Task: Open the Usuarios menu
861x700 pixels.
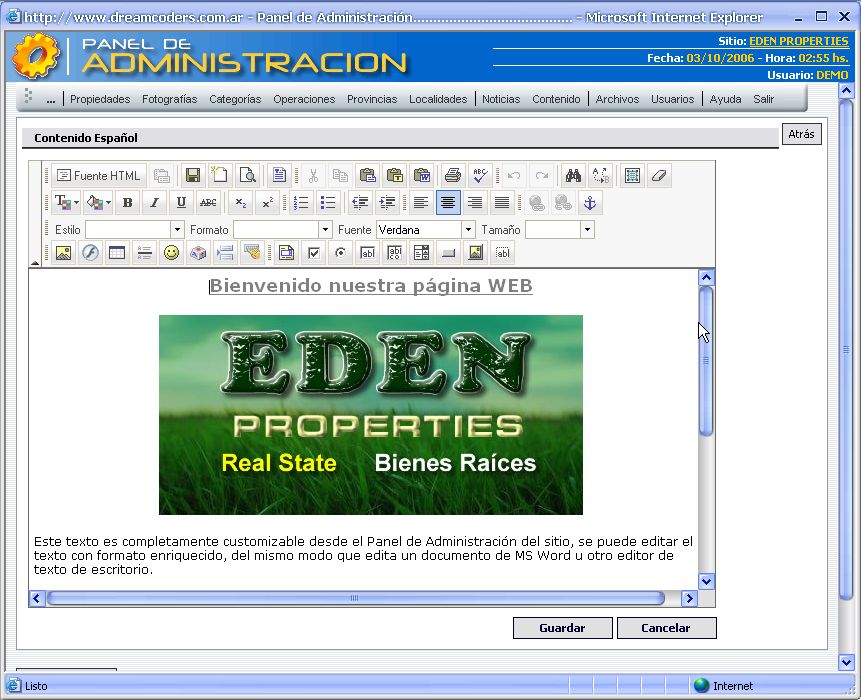Action: pos(672,99)
